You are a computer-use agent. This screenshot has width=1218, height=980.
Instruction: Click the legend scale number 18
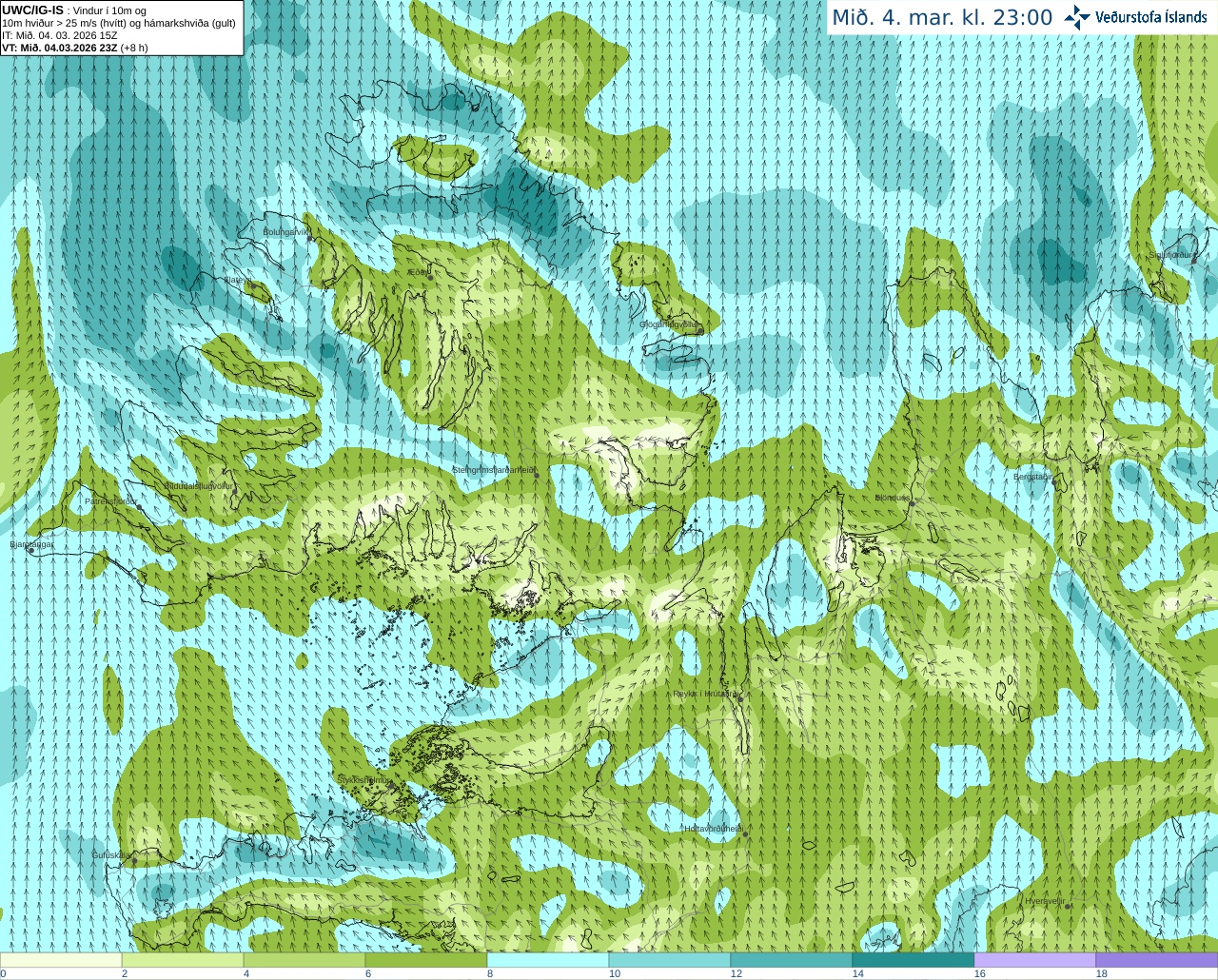point(1102,973)
